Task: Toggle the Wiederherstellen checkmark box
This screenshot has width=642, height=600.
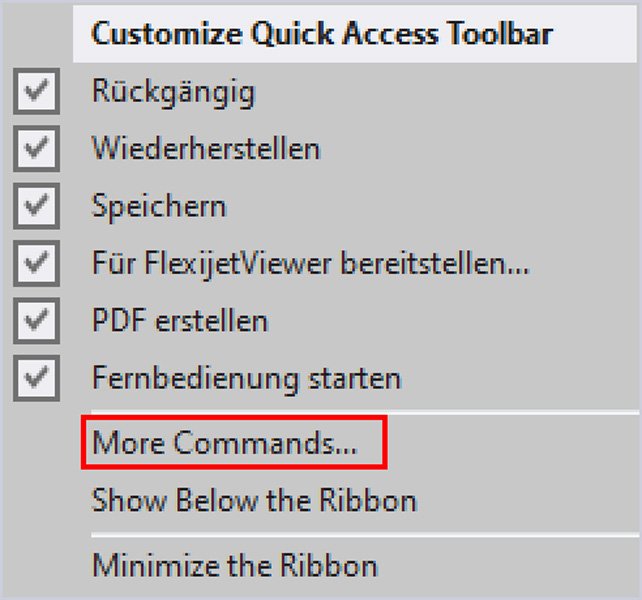Action: (37, 150)
